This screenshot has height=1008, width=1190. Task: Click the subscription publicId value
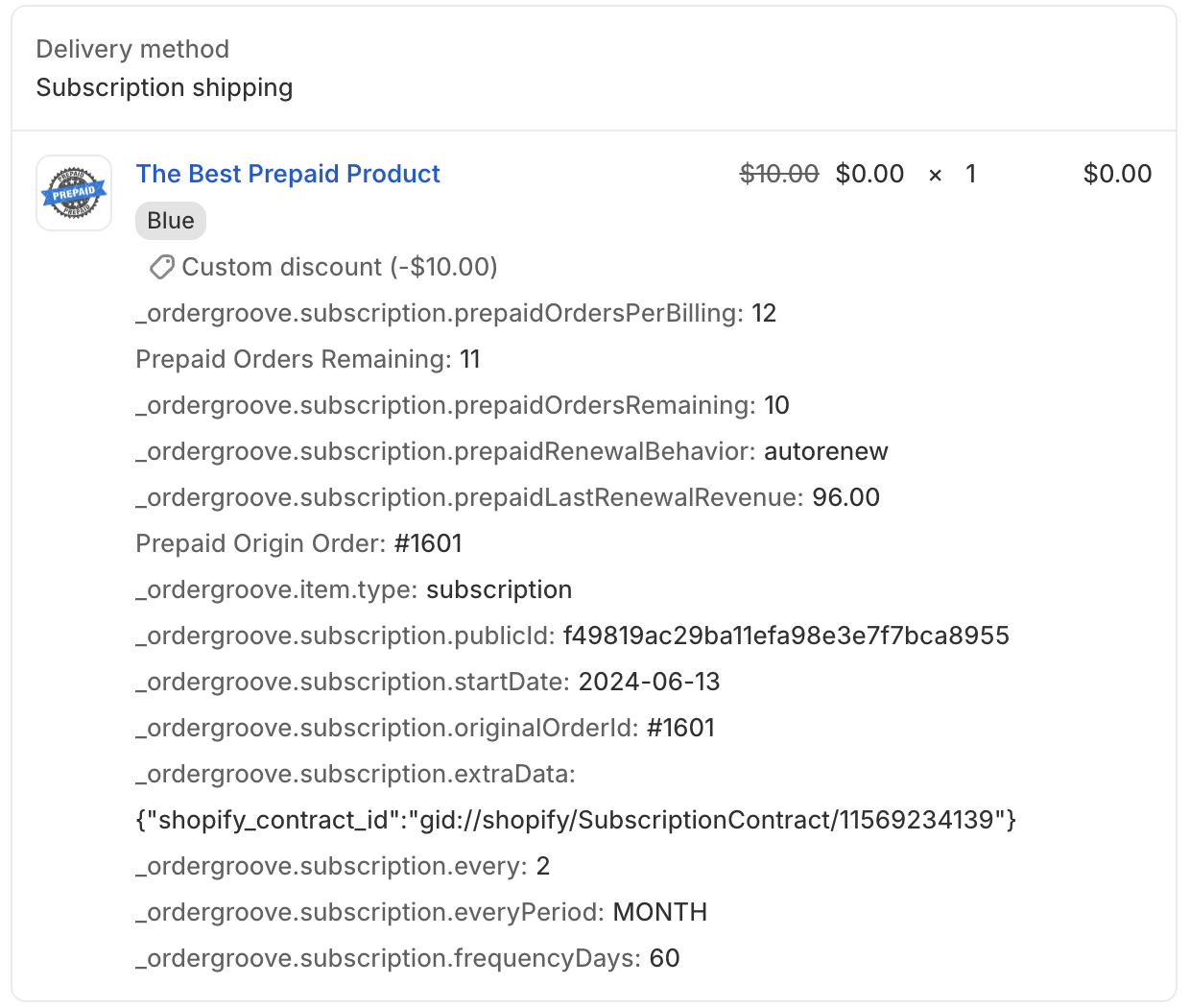(x=786, y=636)
